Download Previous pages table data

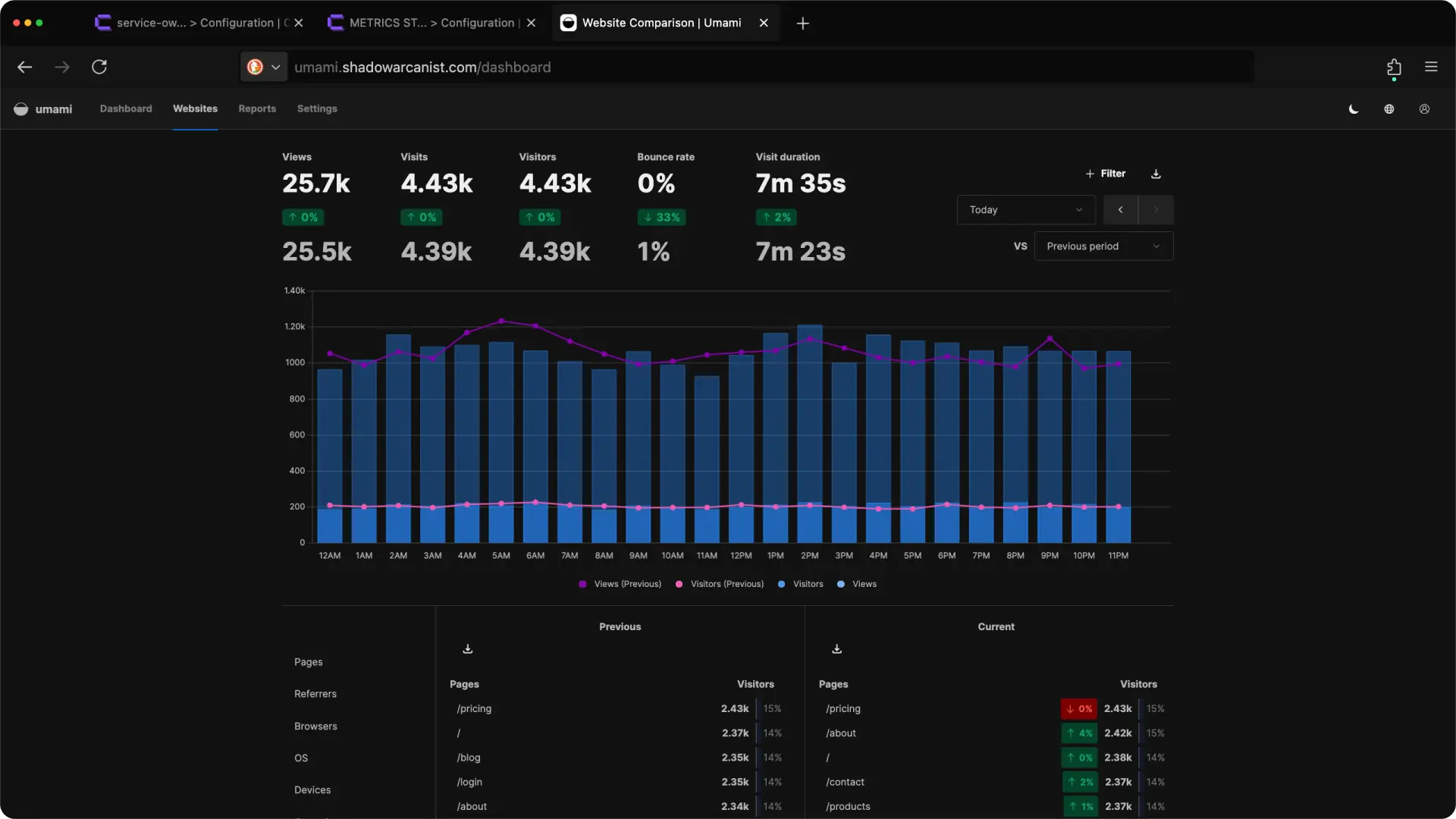point(468,649)
